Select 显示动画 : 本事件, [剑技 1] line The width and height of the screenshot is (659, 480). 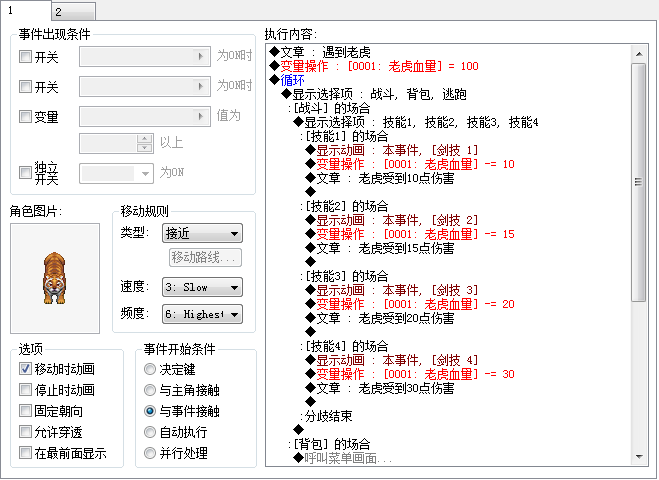click(x=392, y=150)
